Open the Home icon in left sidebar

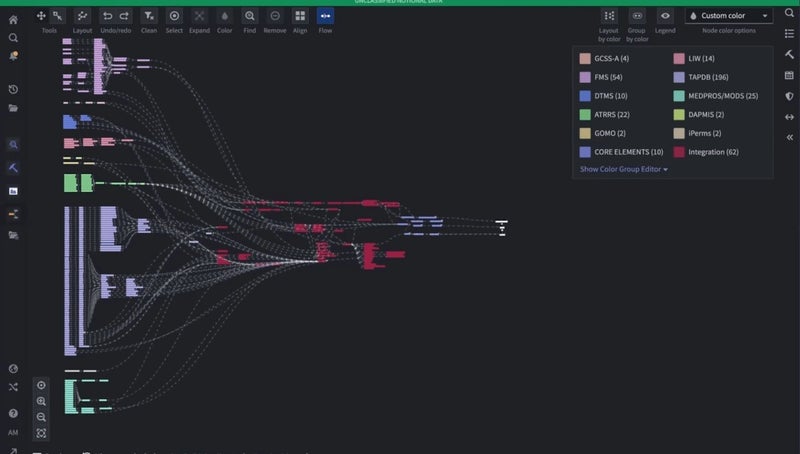pos(13,19)
